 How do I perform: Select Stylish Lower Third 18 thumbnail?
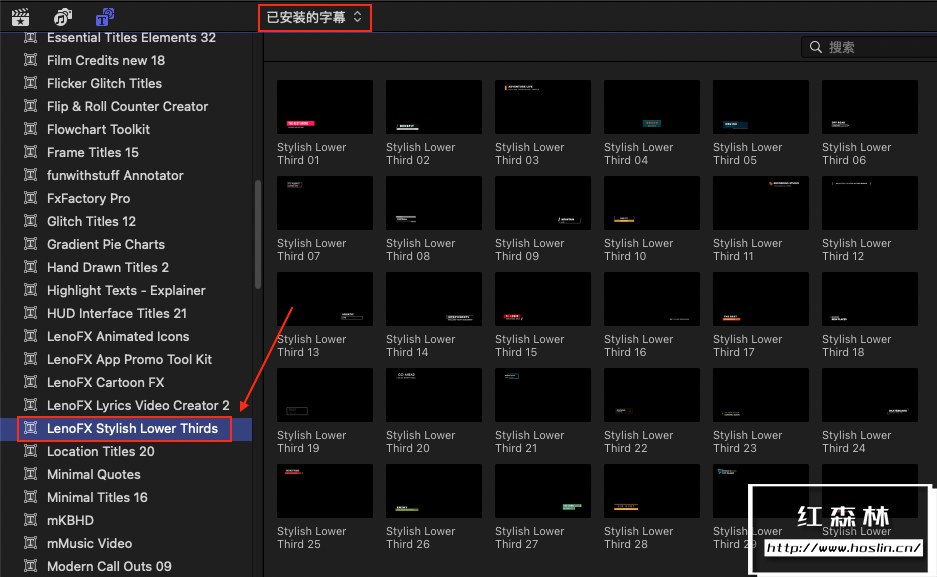(869, 299)
